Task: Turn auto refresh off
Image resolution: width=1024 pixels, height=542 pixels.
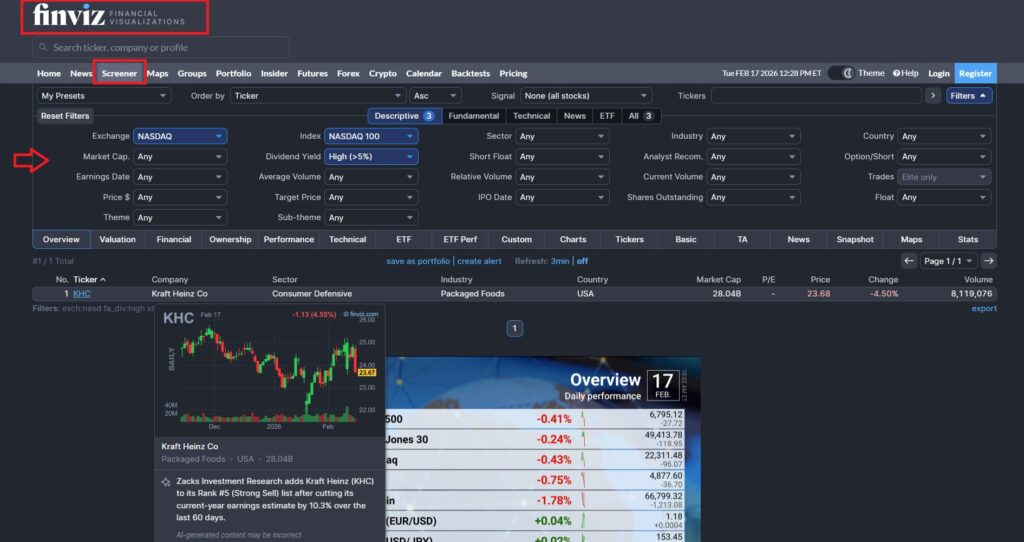Action: coord(582,261)
